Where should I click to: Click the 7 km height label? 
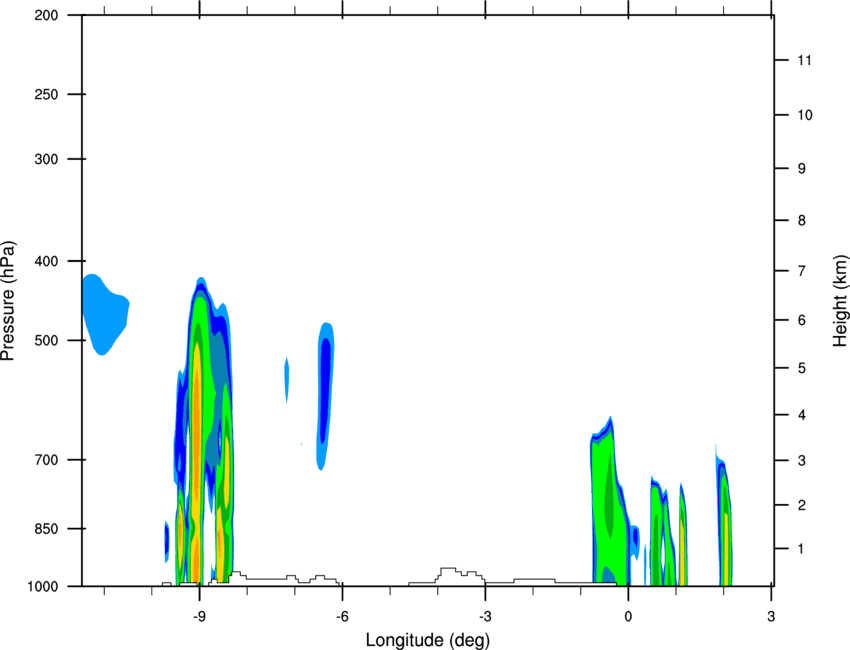[x=802, y=271]
